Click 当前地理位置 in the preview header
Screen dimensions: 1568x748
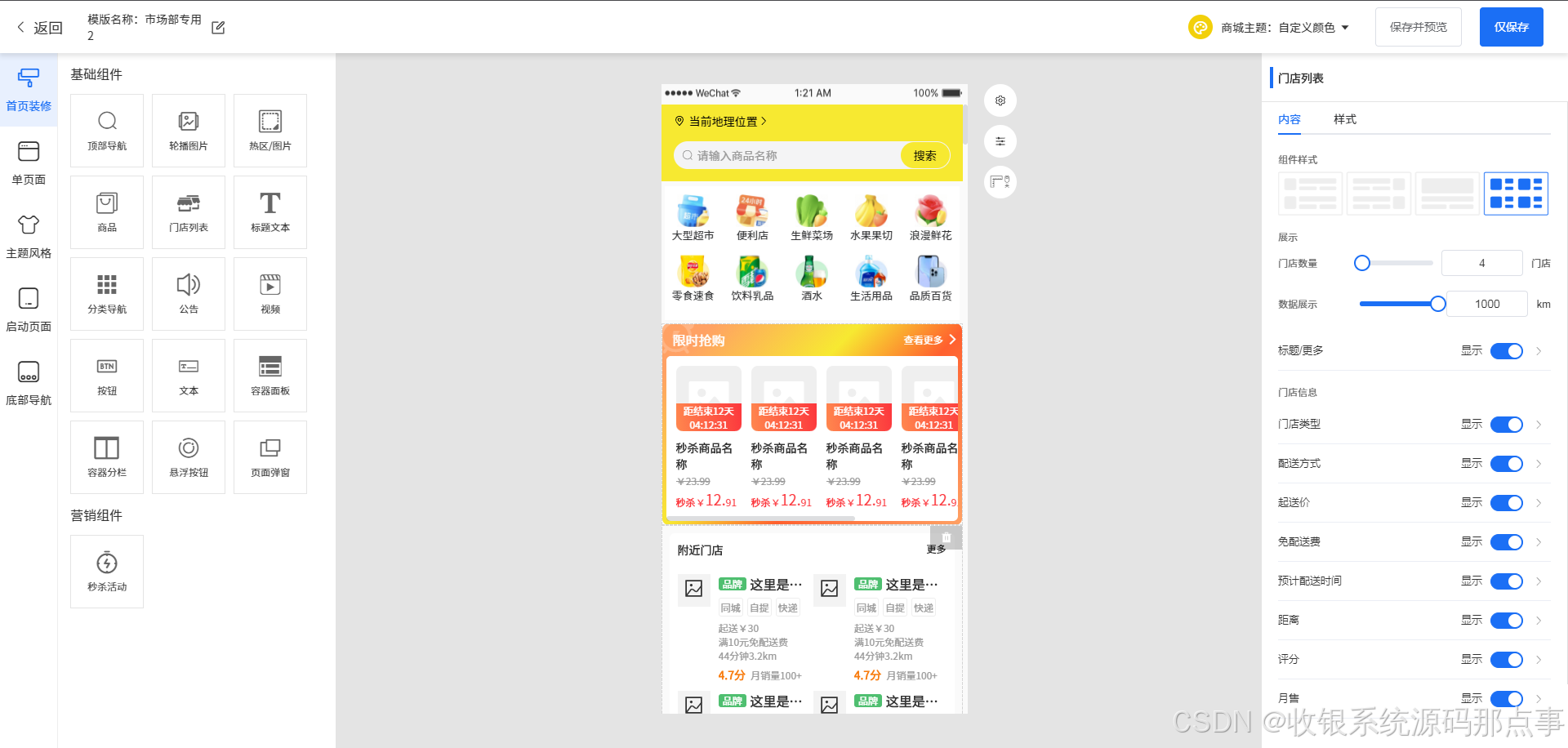click(x=721, y=122)
